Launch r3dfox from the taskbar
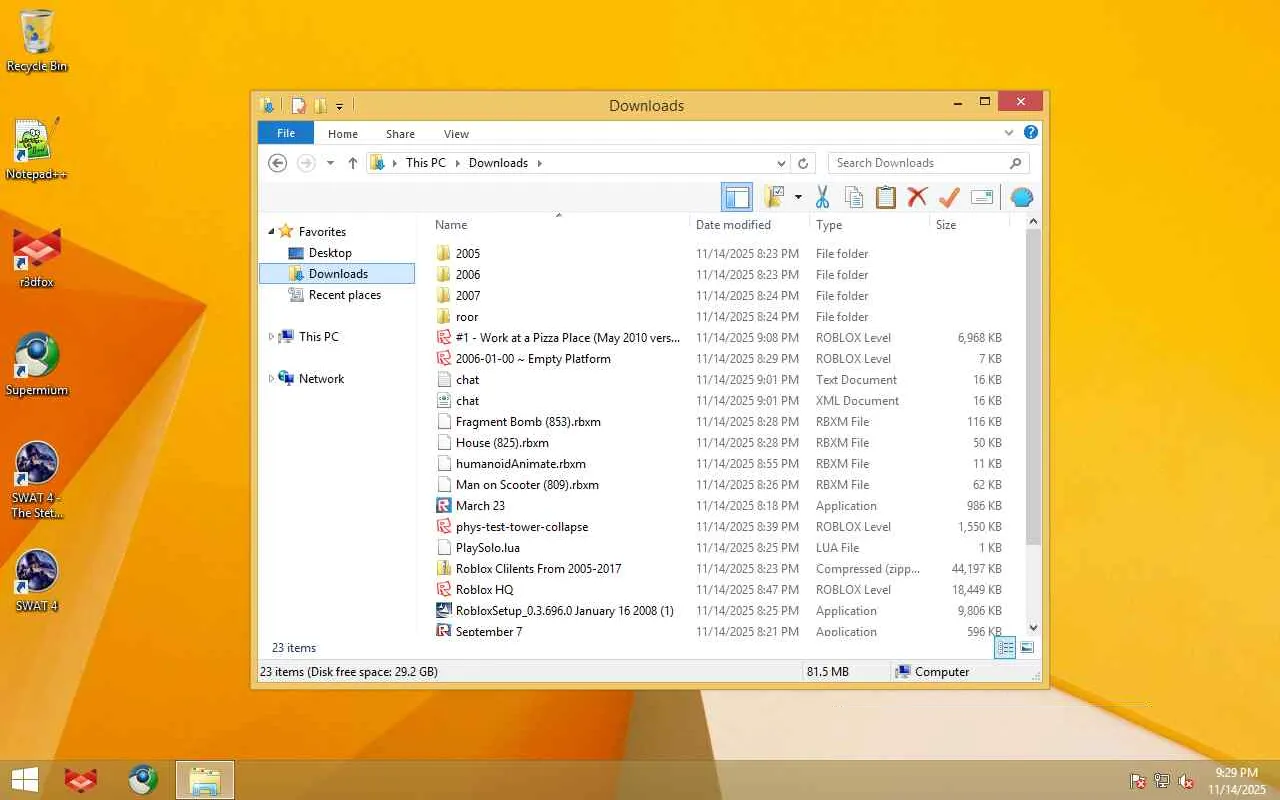1280x800 pixels. [80, 780]
